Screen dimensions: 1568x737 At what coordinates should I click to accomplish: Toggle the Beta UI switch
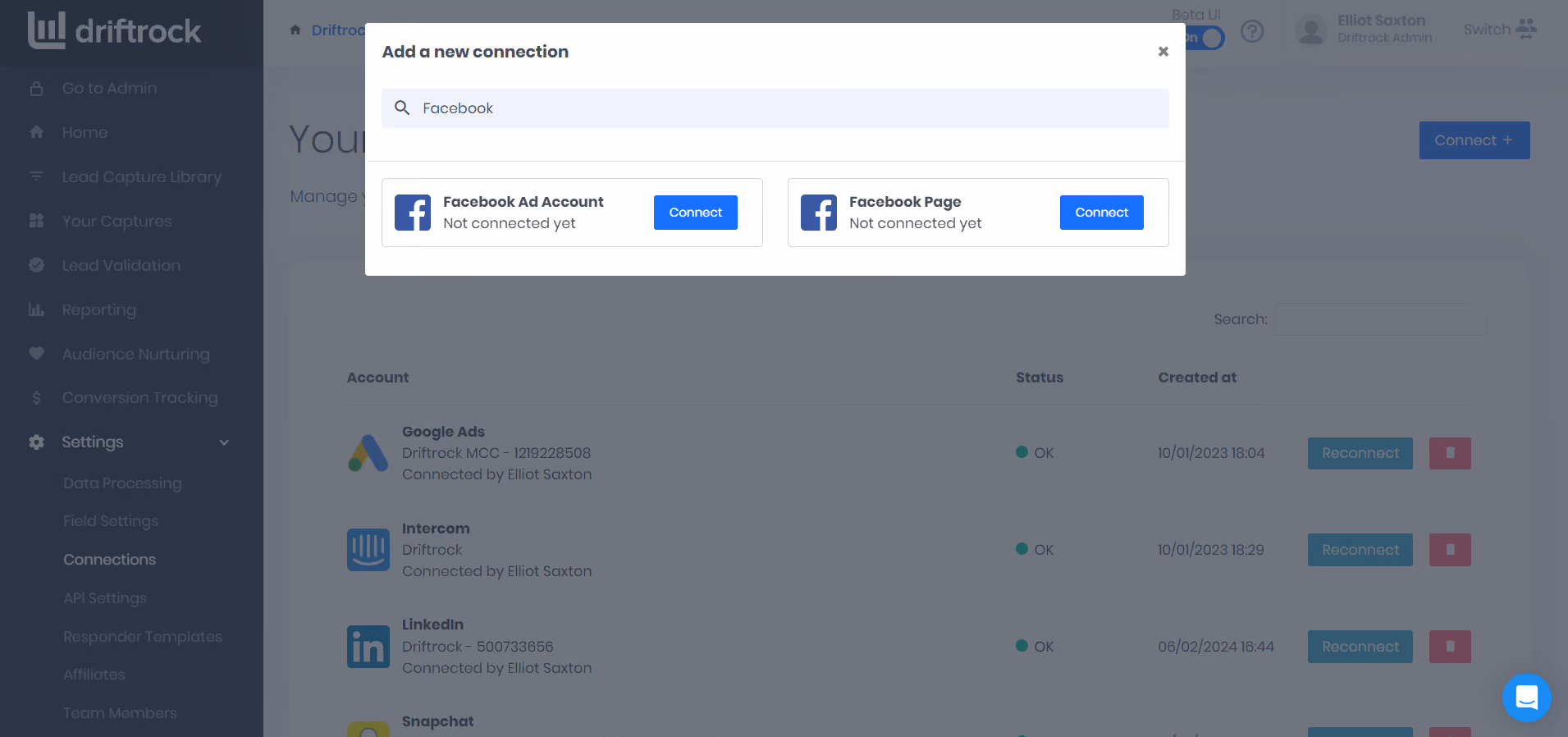tap(1204, 38)
